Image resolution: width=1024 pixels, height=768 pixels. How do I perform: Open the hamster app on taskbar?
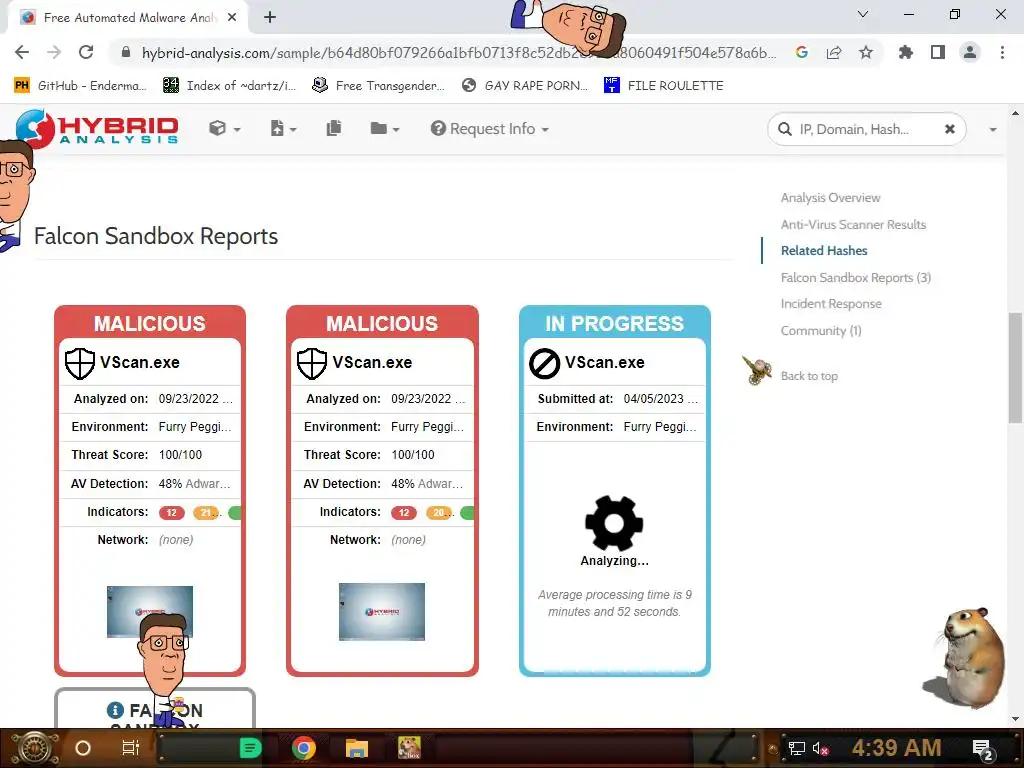click(409, 748)
